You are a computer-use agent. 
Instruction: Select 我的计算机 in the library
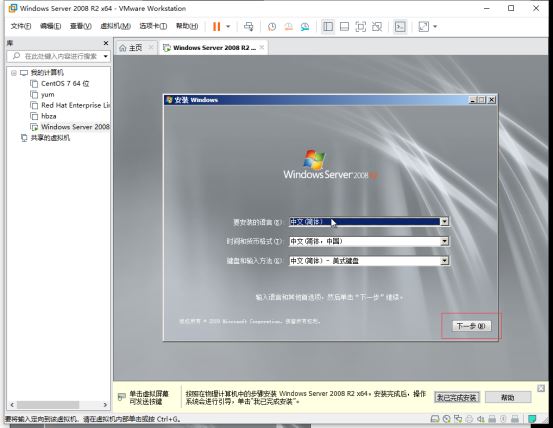(47, 73)
